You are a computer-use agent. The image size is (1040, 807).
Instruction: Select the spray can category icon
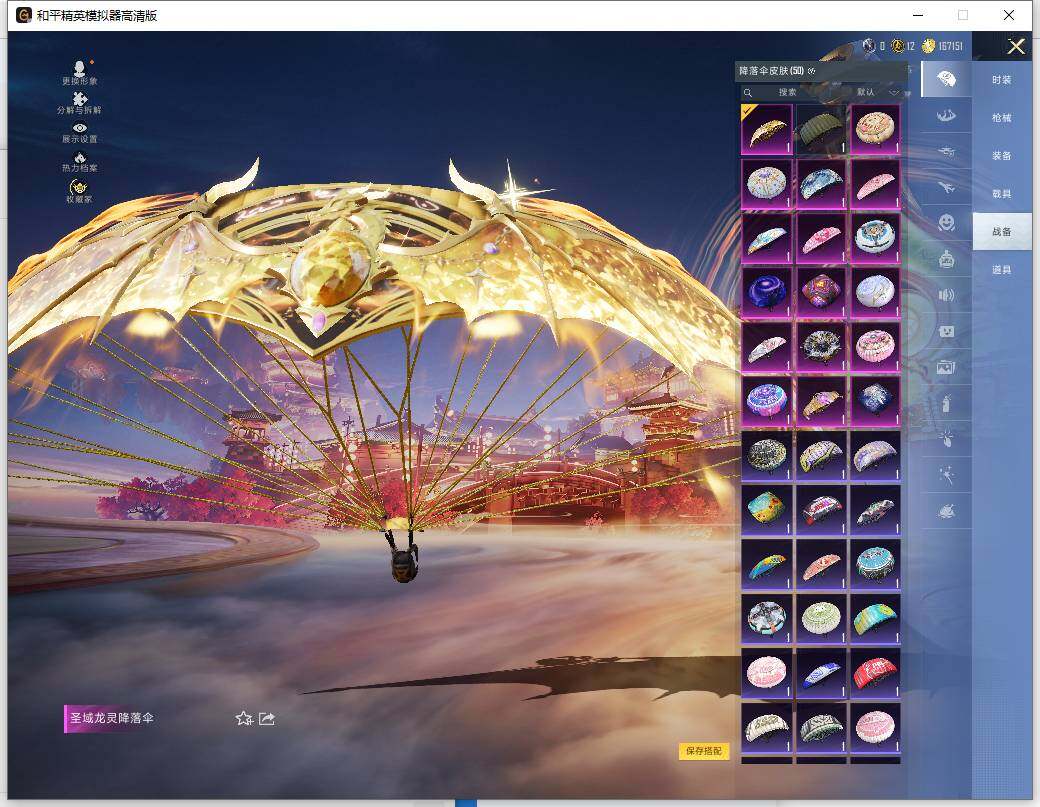click(x=946, y=404)
